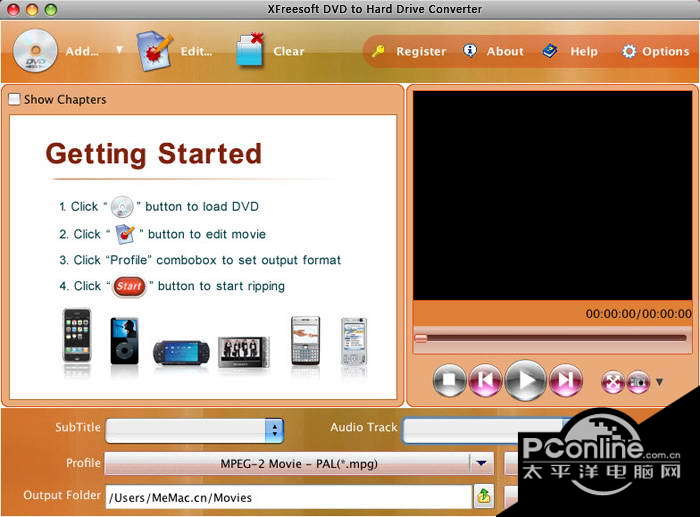Open Register dialog via its label
700x517 pixels.
coord(421,52)
